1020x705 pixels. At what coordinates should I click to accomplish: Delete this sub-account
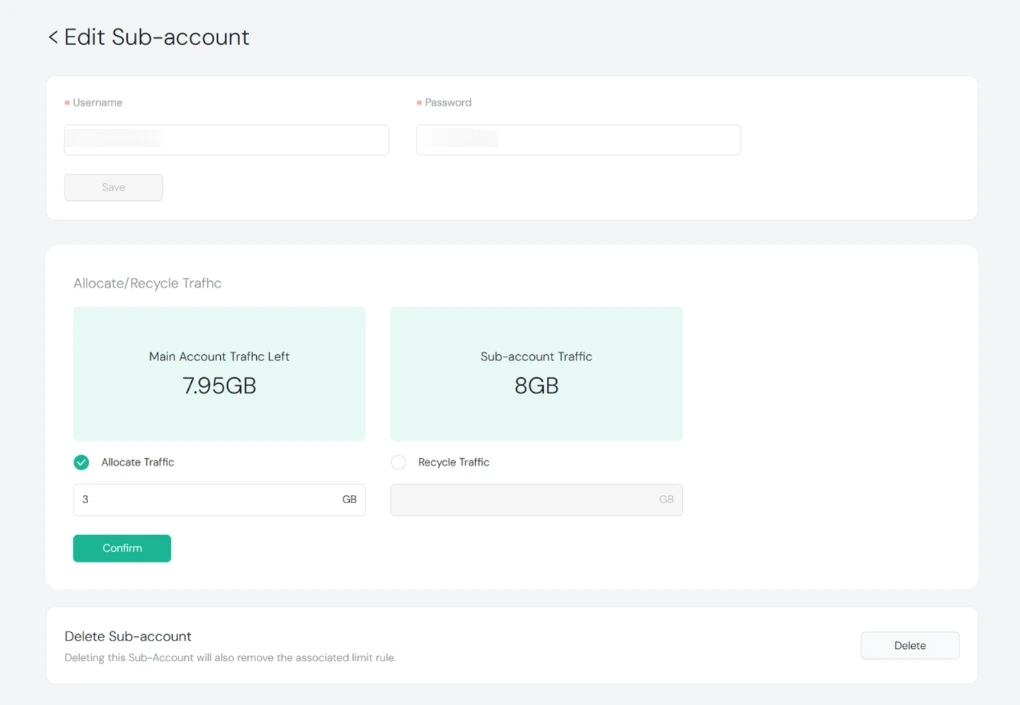[909, 646]
